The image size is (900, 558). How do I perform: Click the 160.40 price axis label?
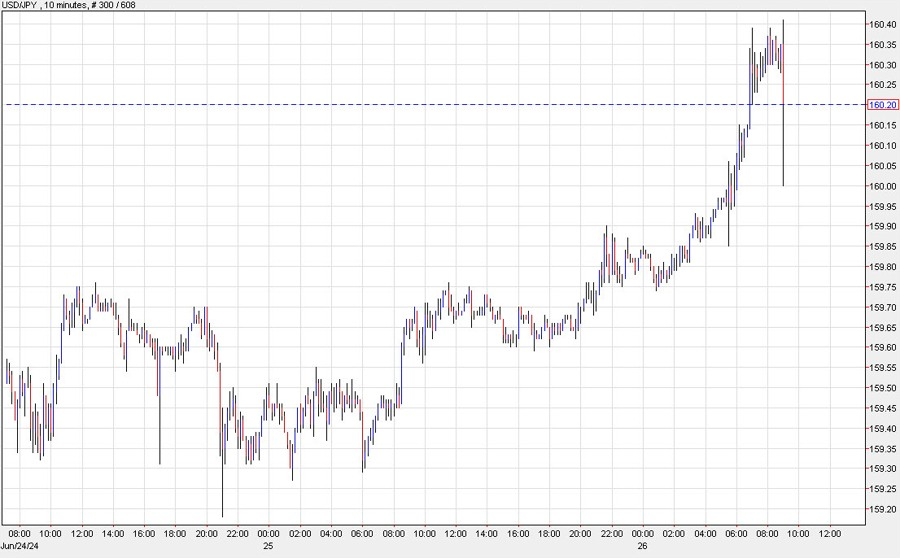pos(883,24)
